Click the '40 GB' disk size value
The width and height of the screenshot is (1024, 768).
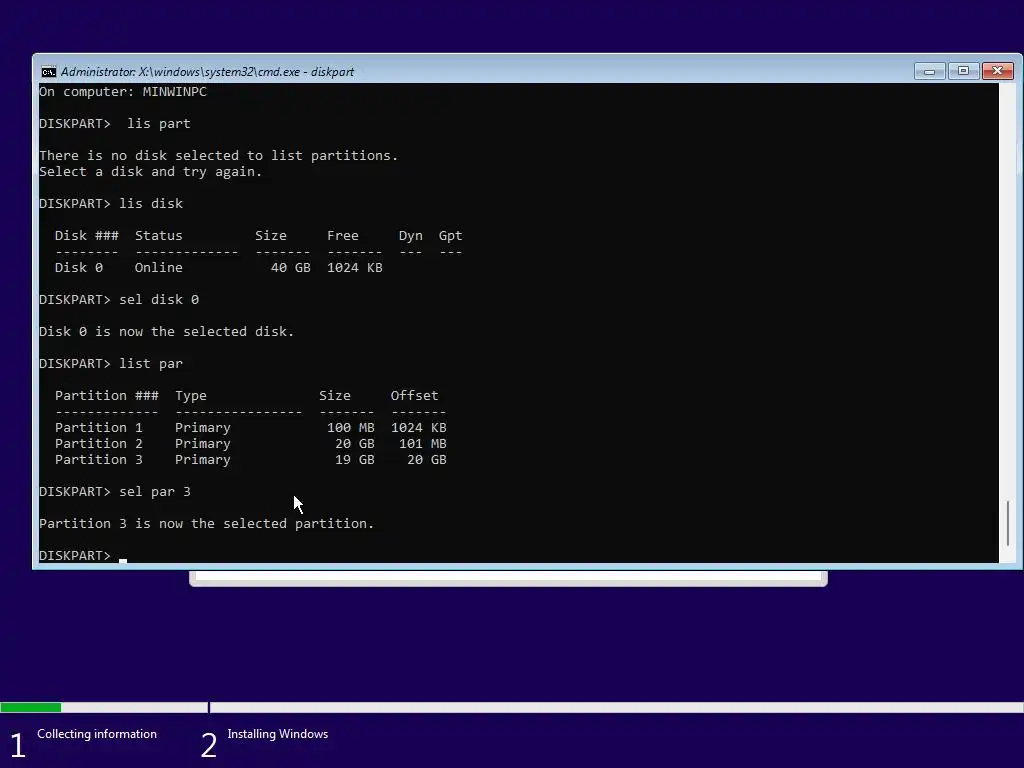pyautogui.click(x=291, y=268)
